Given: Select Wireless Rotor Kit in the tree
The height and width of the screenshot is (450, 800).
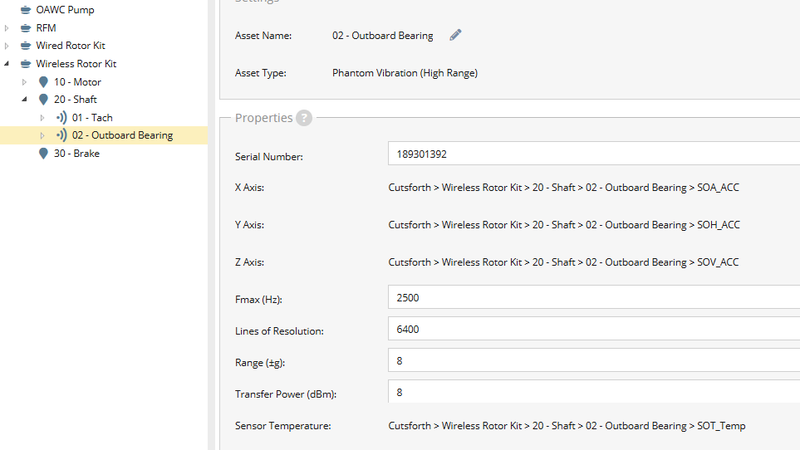Looking at the screenshot, I should click(76, 64).
